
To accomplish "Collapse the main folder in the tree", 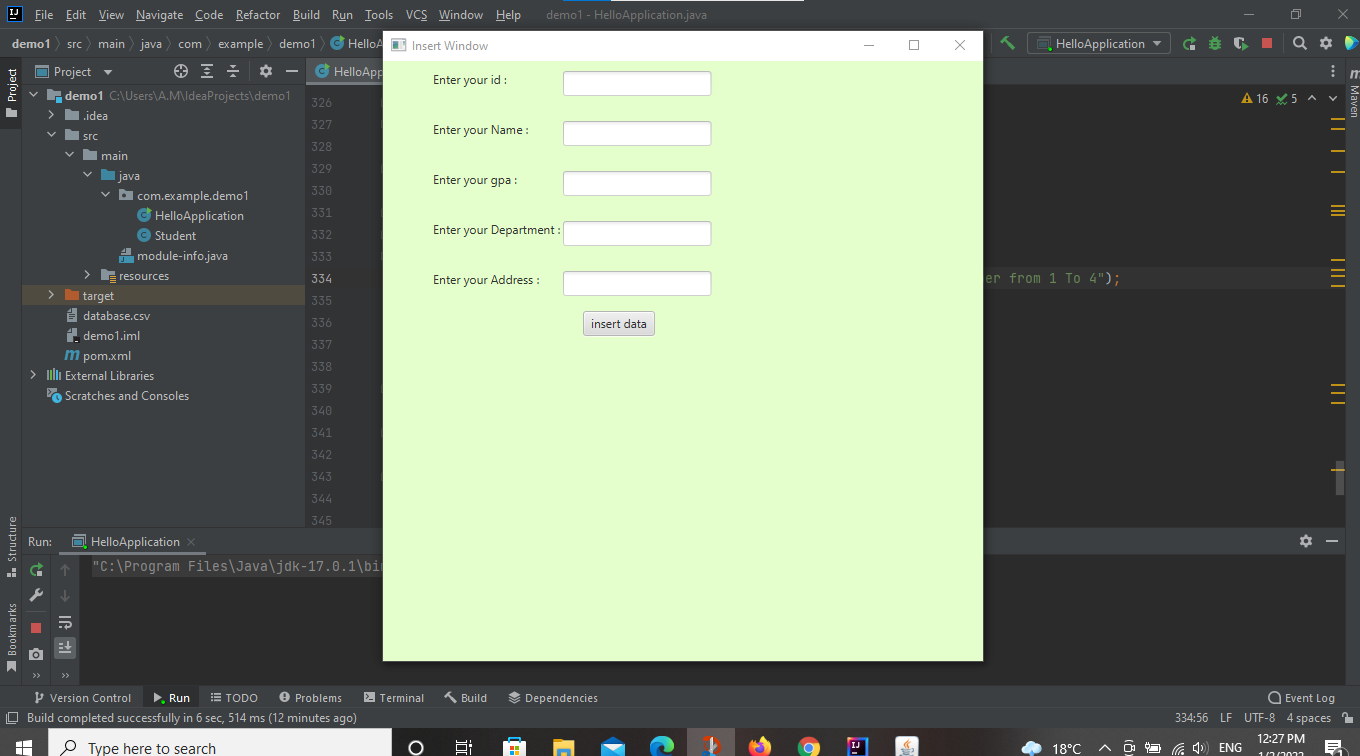I will tap(69, 155).
